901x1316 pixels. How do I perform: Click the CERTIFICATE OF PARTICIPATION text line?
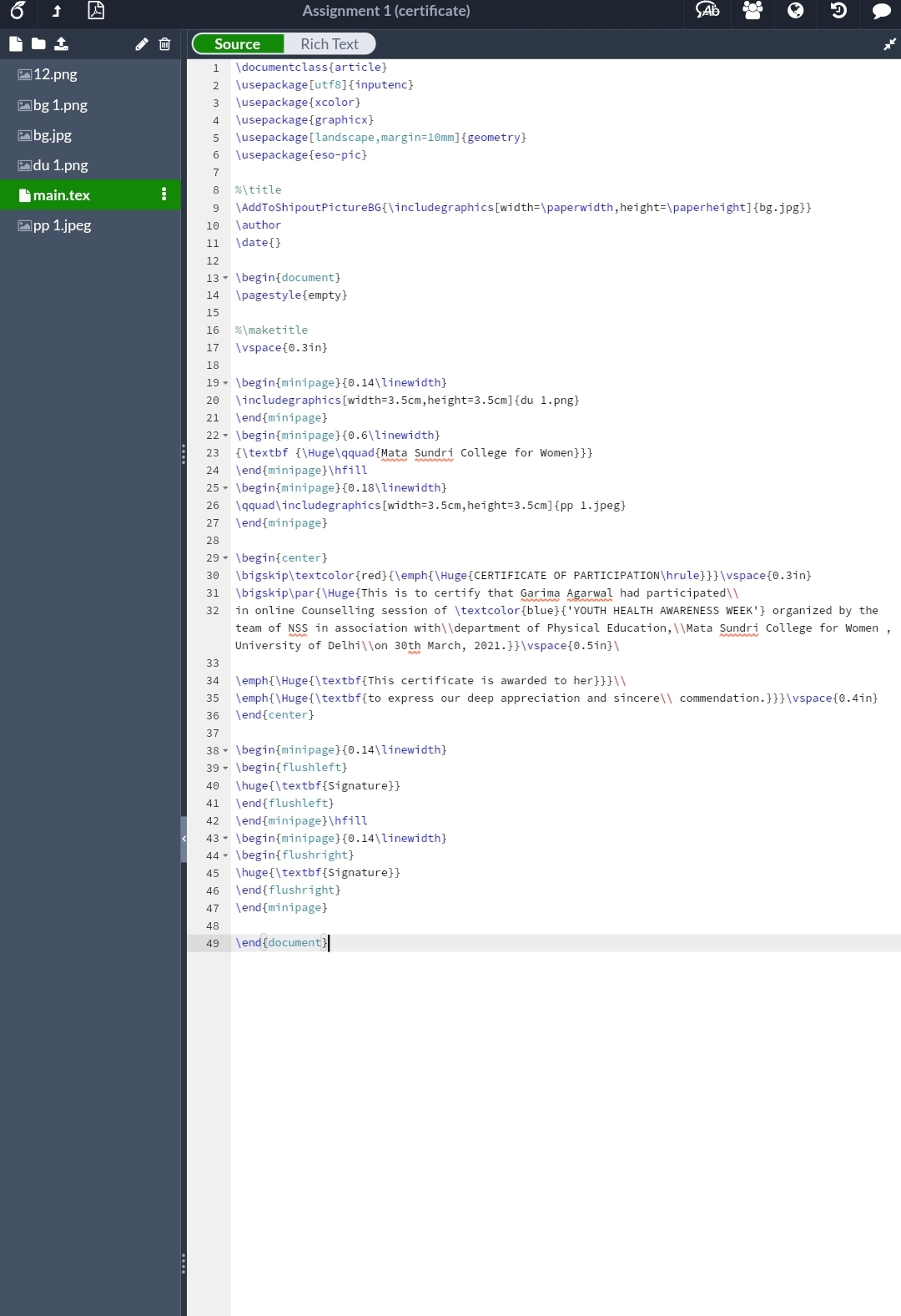(523, 575)
